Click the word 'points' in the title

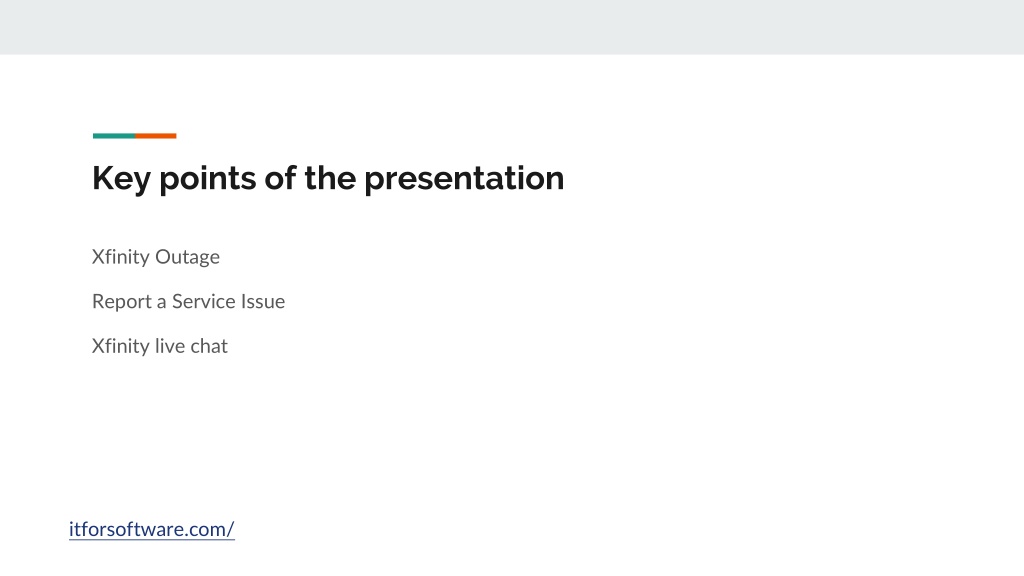(x=208, y=178)
